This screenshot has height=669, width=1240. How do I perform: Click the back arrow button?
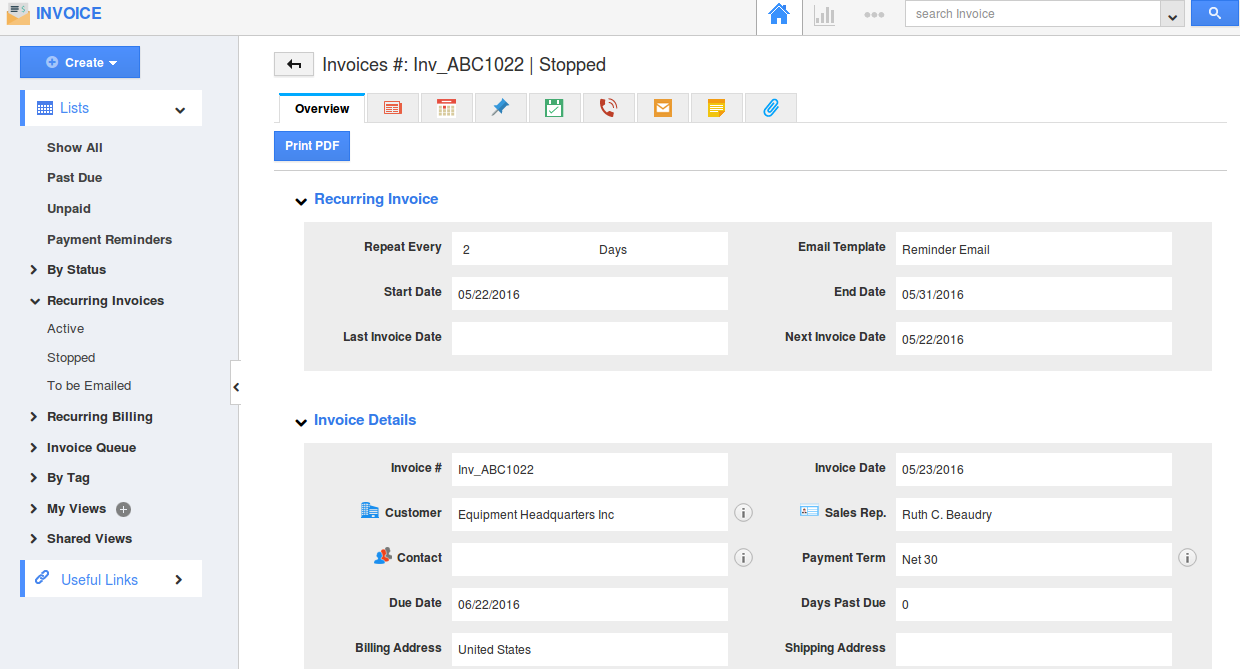(x=294, y=65)
